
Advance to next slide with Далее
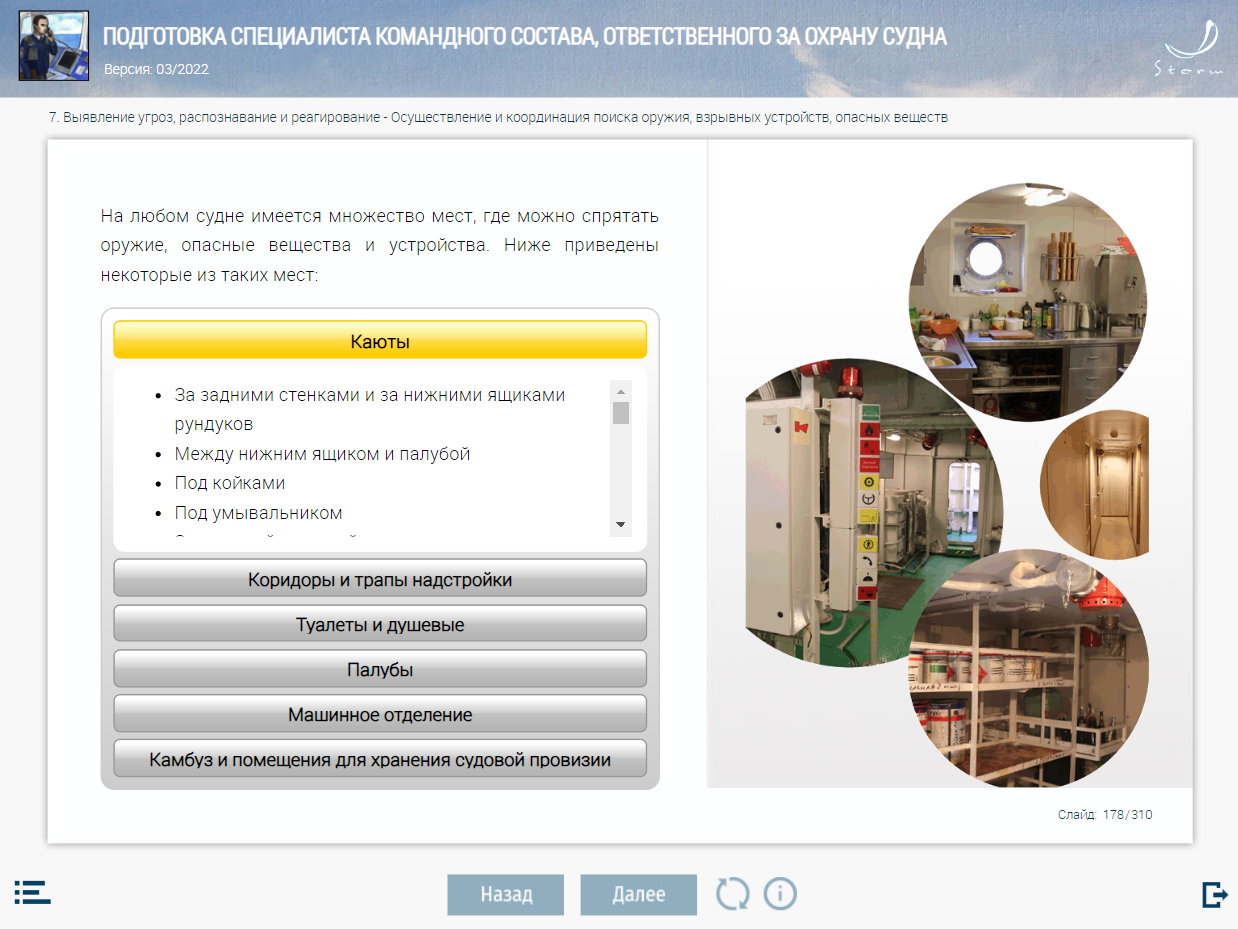(x=638, y=894)
